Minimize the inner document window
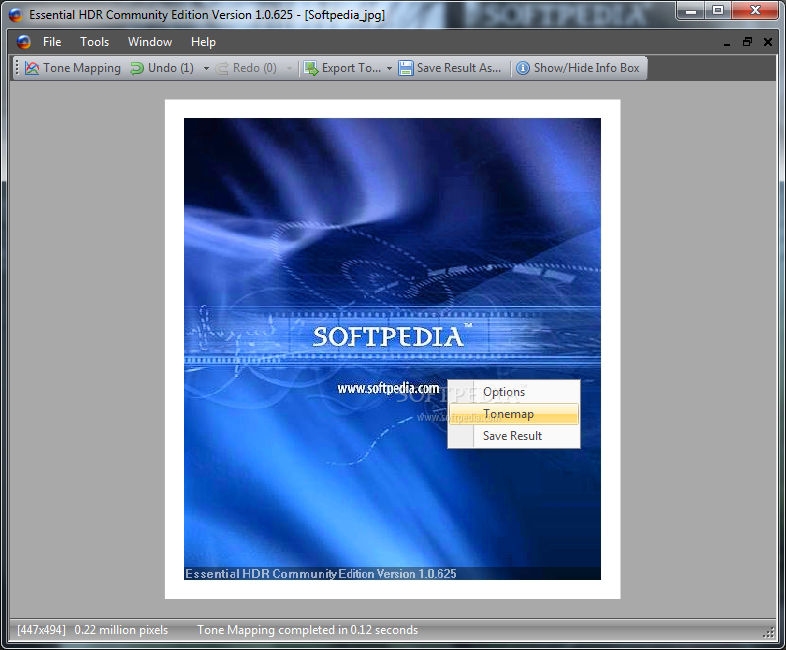Screen dimensions: 786x650 click(x=727, y=43)
